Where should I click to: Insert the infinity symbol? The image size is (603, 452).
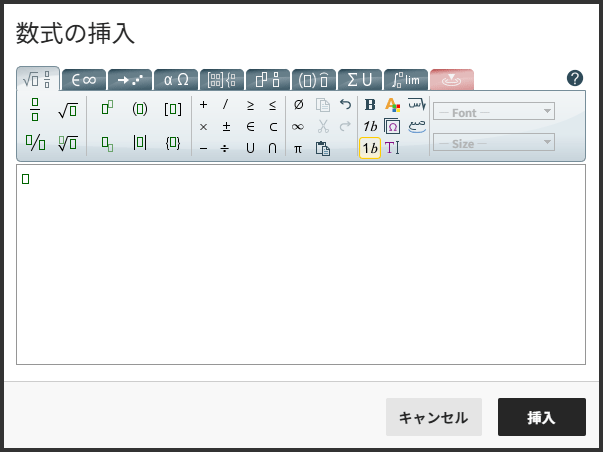[298, 126]
